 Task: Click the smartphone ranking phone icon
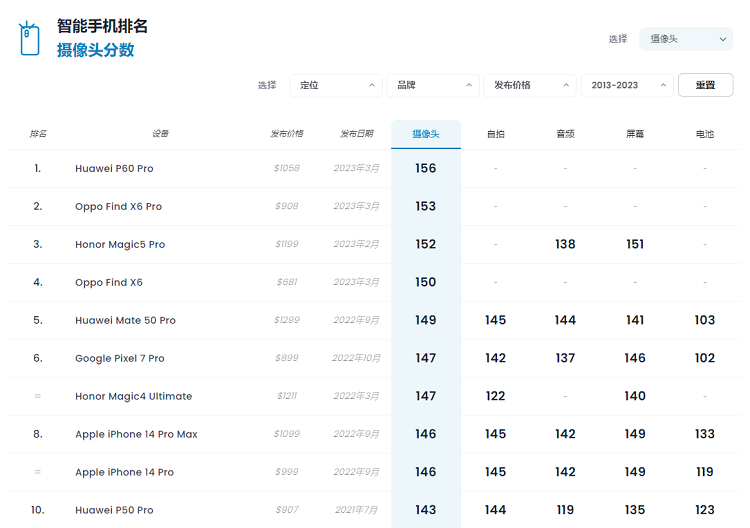[x=29, y=39]
